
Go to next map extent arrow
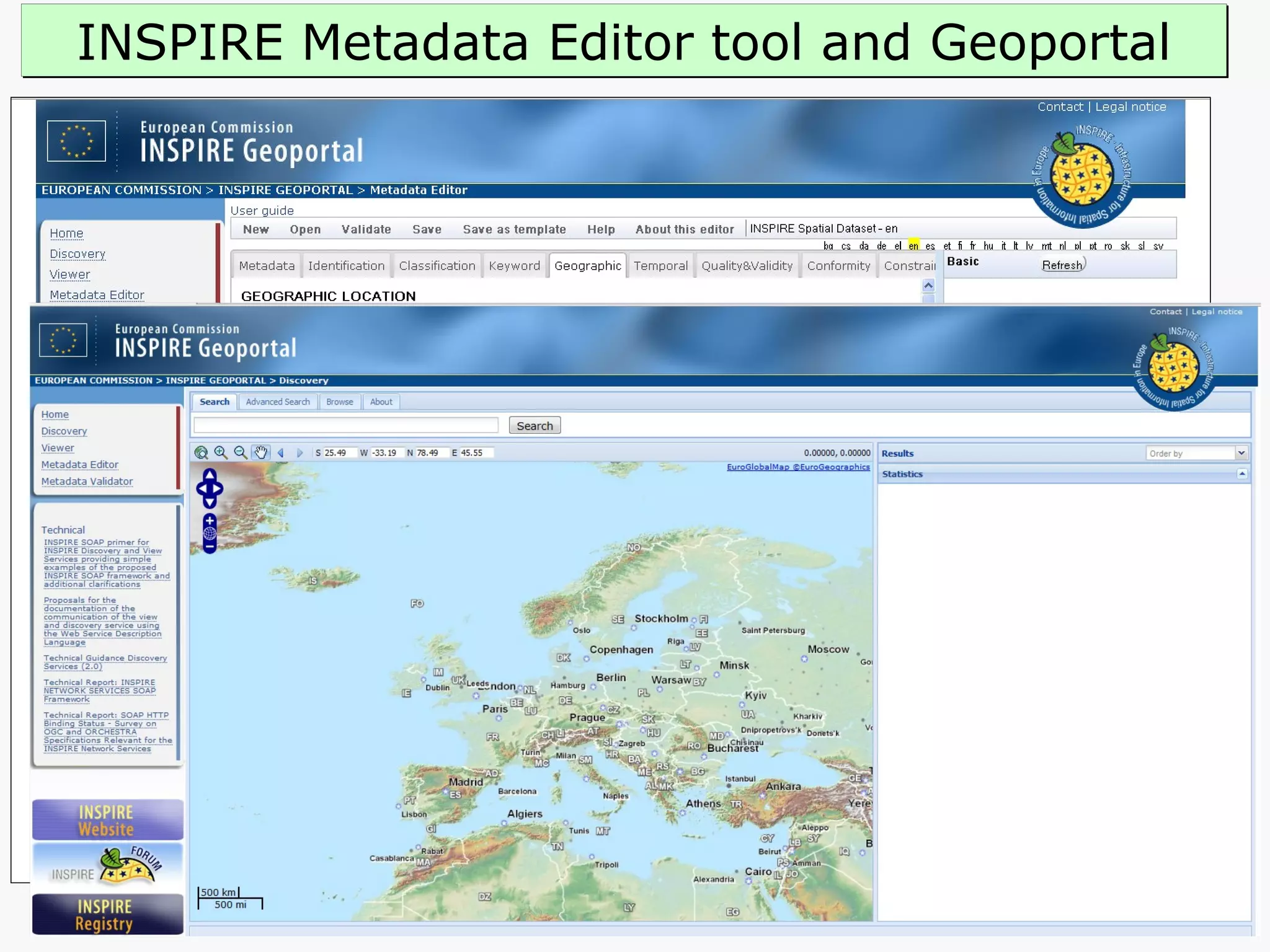300,453
